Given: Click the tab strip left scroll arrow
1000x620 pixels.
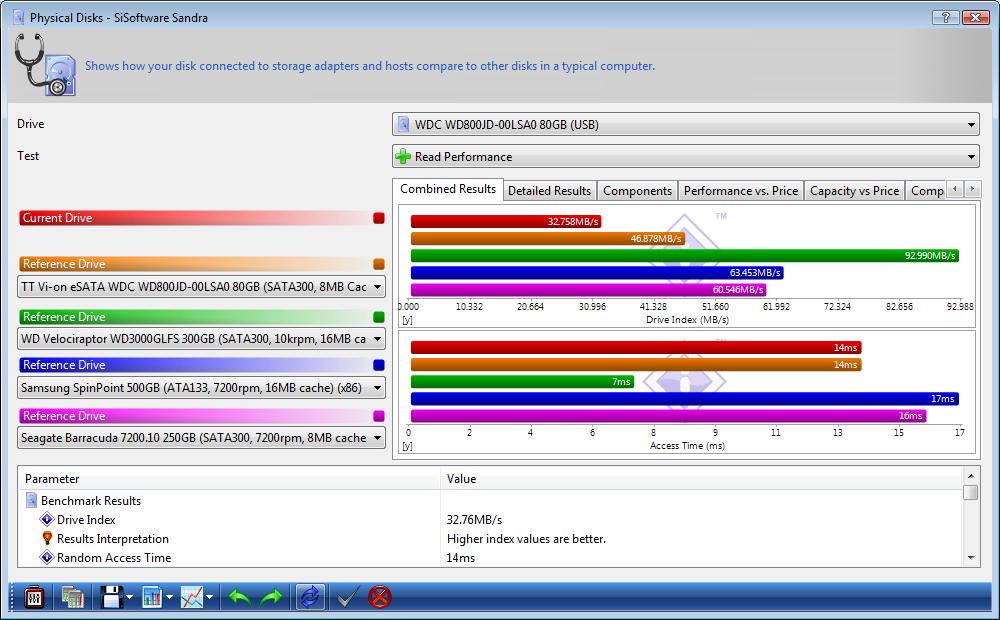Looking at the screenshot, I should point(955,189).
